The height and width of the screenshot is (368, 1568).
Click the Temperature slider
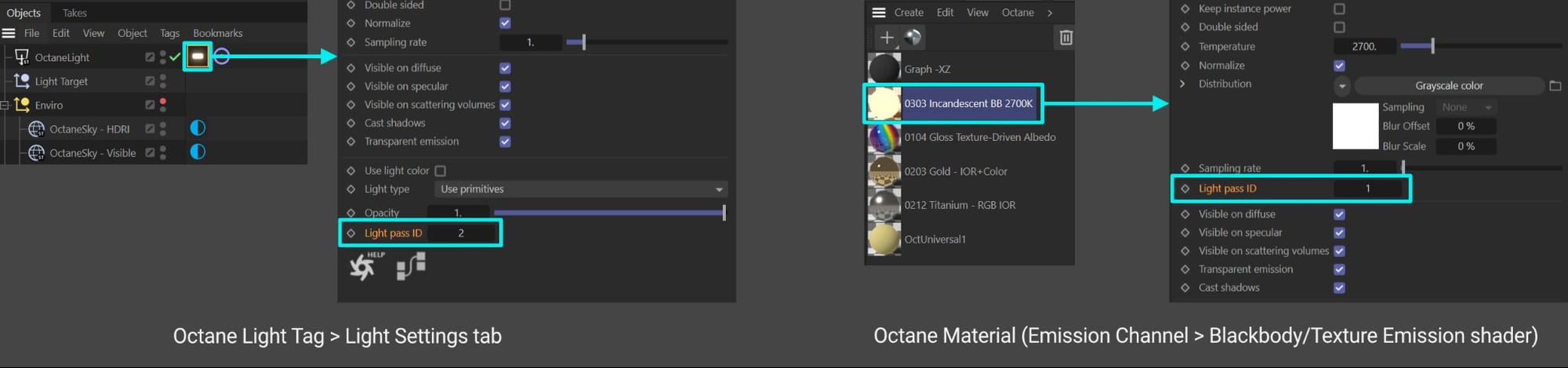tap(1481, 46)
